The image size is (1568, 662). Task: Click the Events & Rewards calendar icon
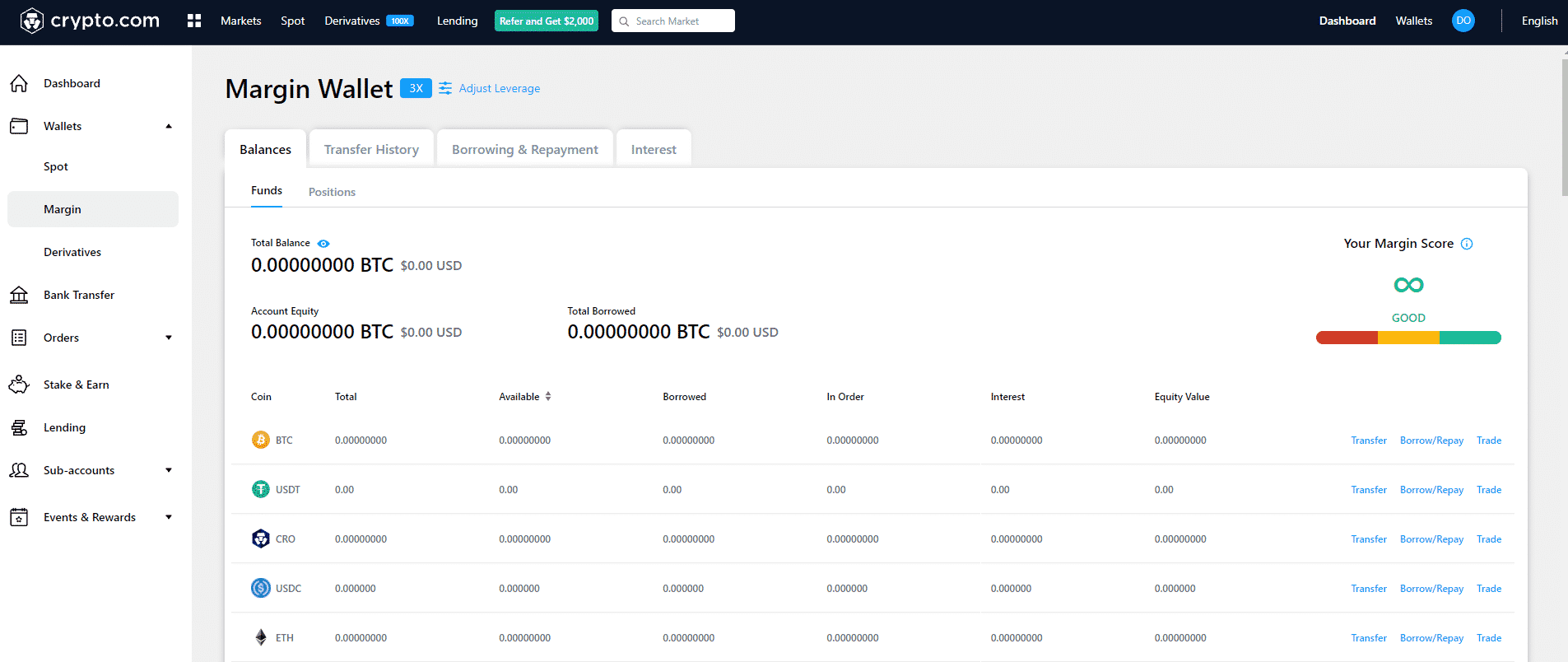(x=19, y=517)
